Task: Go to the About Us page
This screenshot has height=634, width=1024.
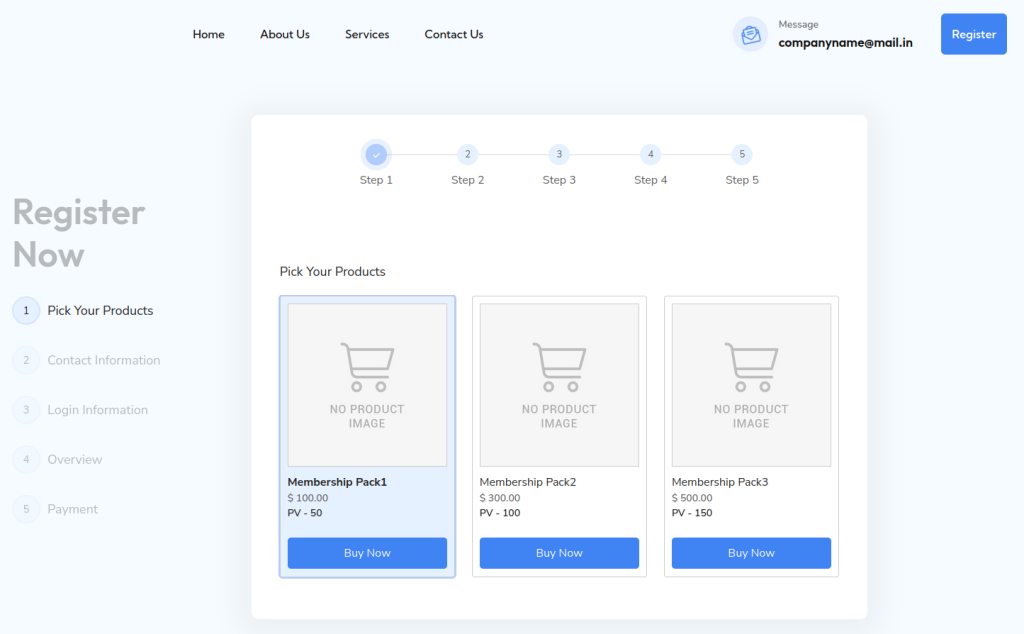Action: click(x=285, y=34)
